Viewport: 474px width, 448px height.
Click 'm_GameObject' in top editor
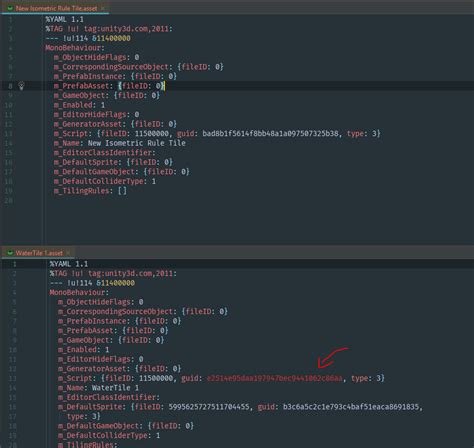[x=80, y=96]
